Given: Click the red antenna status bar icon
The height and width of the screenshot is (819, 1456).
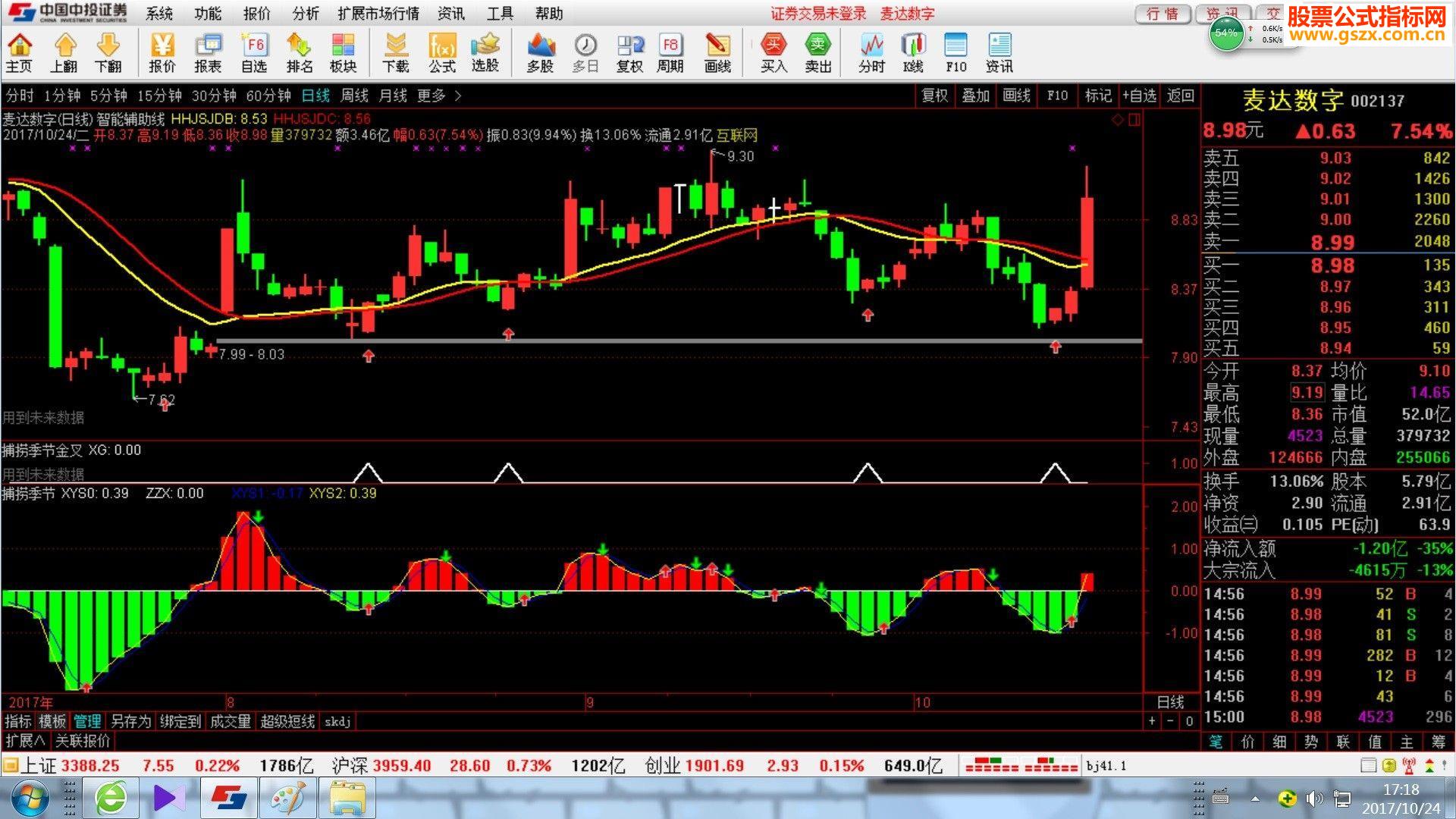Looking at the screenshot, I should pyautogui.click(x=1409, y=765).
